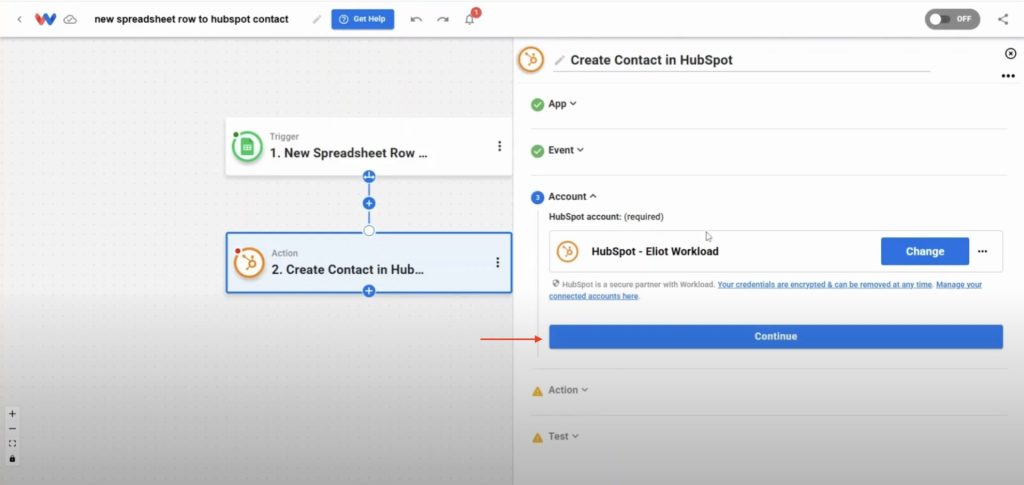Open the share workflow icon
Viewport: 1024px width, 485px height.
pyautogui.click(x=1003, y=19)
